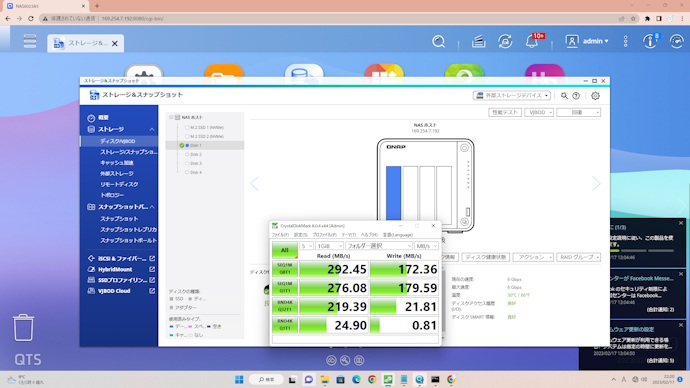Open CrystalDiskMark 1GiB size dropdown
The image size is (690, 388).
click(x=329, y=246)
